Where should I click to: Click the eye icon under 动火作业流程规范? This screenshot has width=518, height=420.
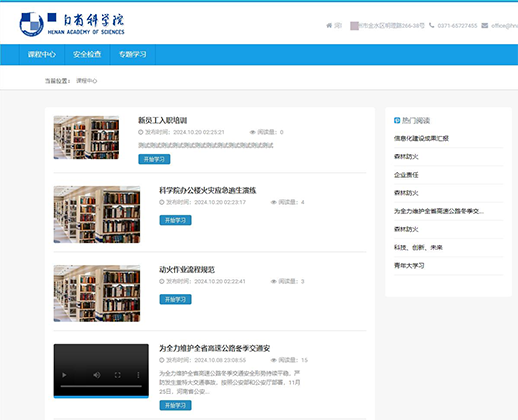[274, 281]
